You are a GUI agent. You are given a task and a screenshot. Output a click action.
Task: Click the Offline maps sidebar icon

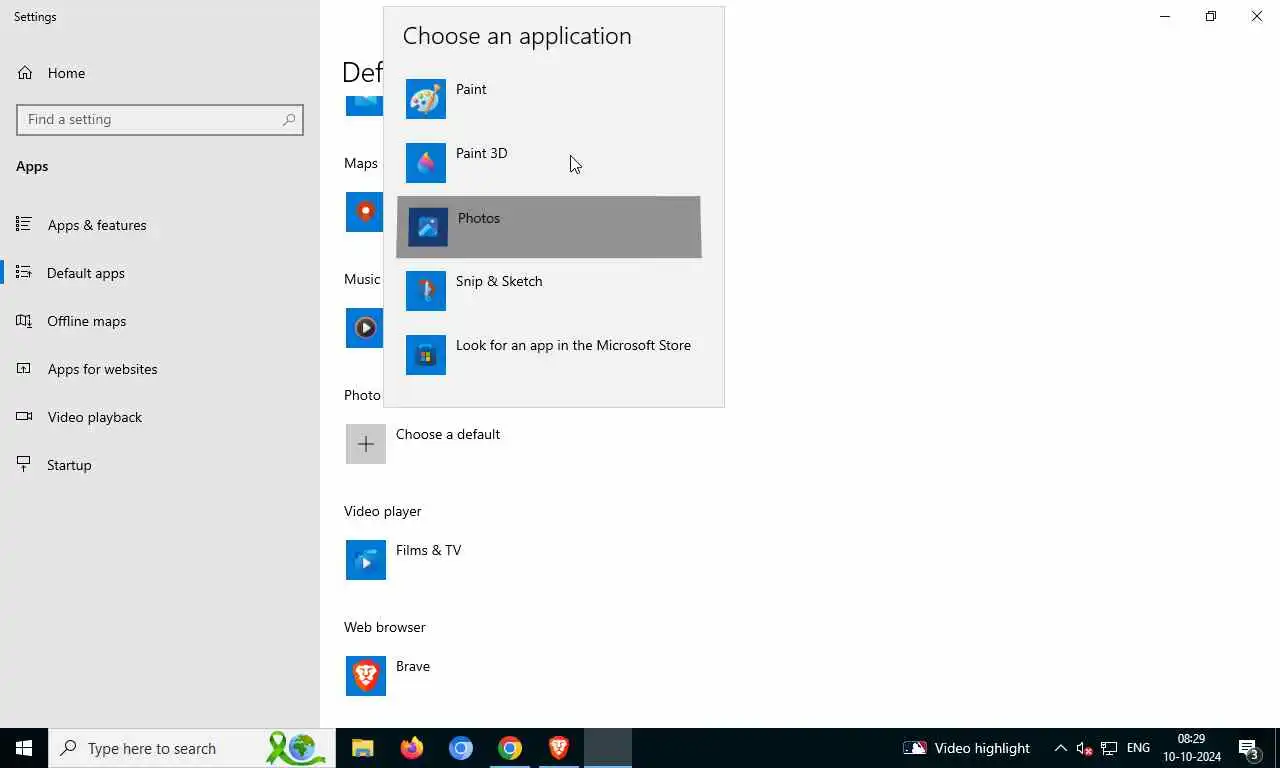24,320
